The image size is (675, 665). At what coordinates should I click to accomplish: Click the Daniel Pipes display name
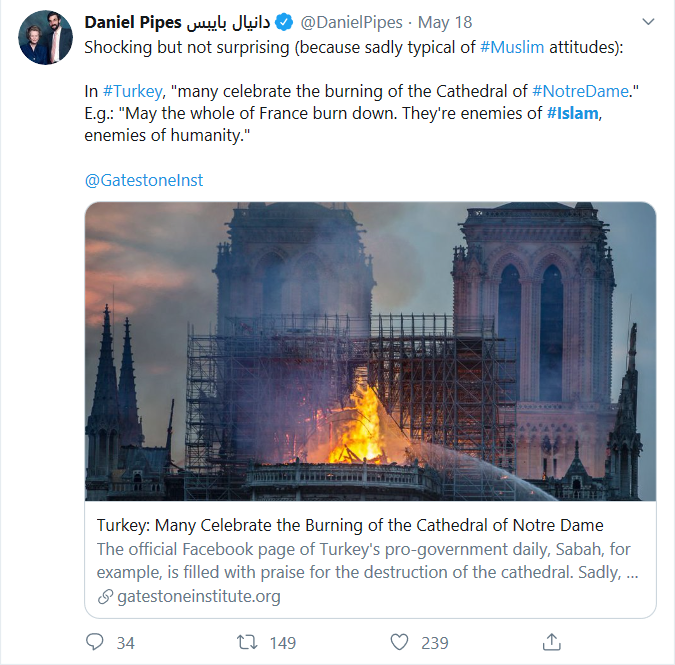click(132, 22)
